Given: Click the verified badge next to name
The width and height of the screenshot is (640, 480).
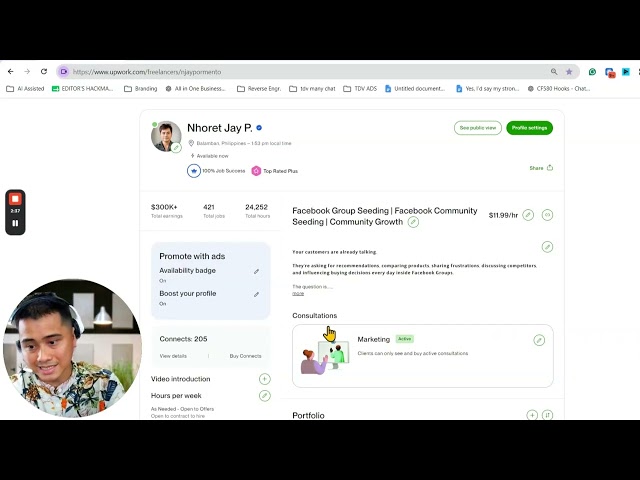Looking at the screenshot, I should click(259, 128).
